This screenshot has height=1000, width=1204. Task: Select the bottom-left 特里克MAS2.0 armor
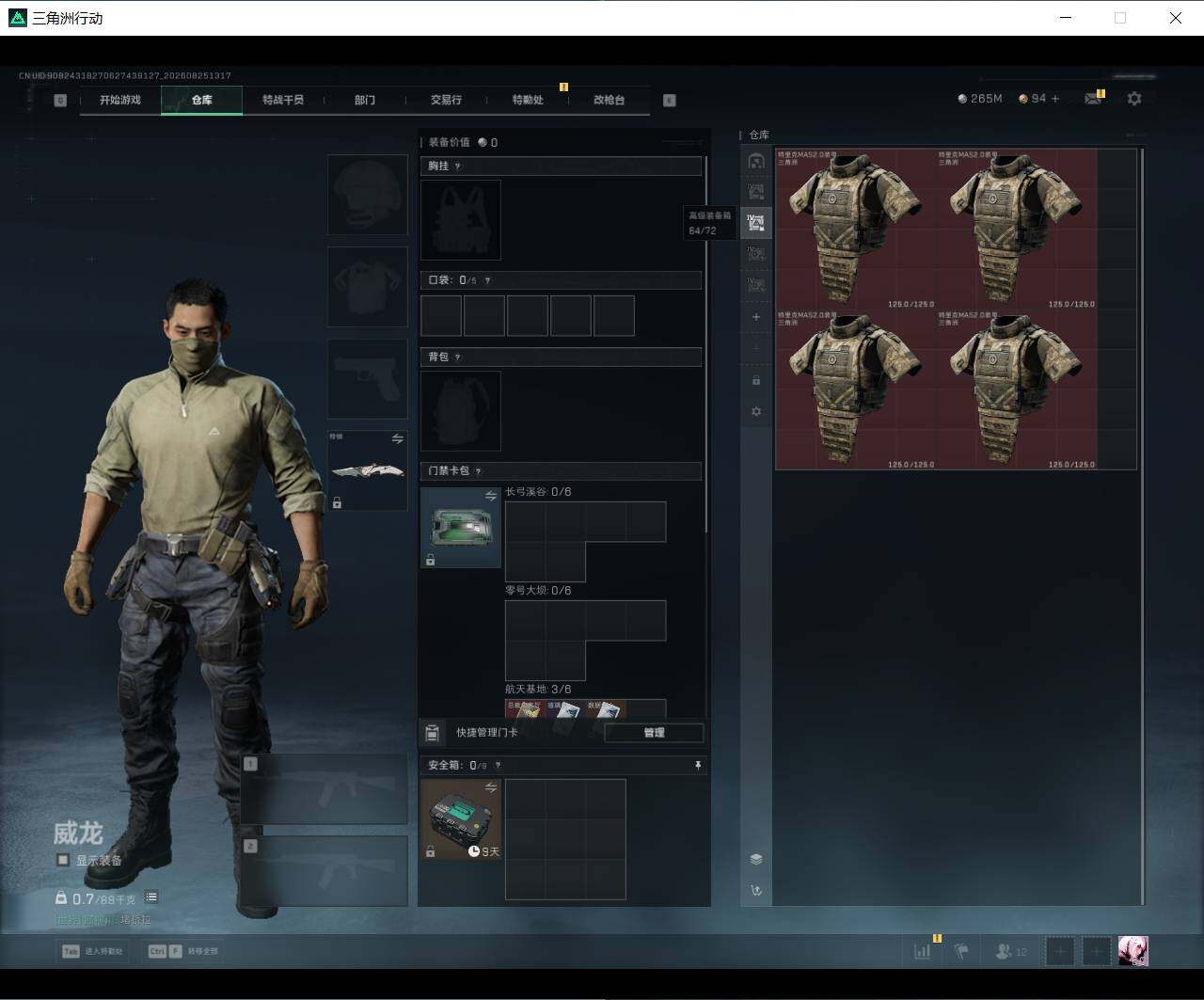[856, 389]
